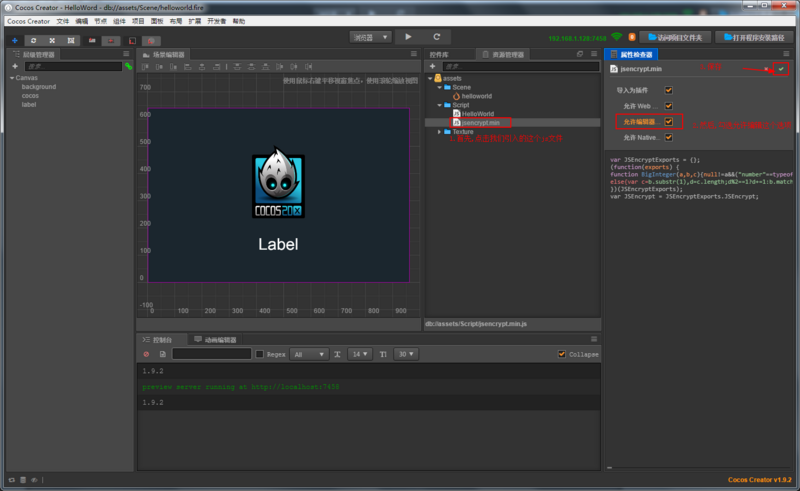
Task: Click the assets search input field
Action: 520,66
